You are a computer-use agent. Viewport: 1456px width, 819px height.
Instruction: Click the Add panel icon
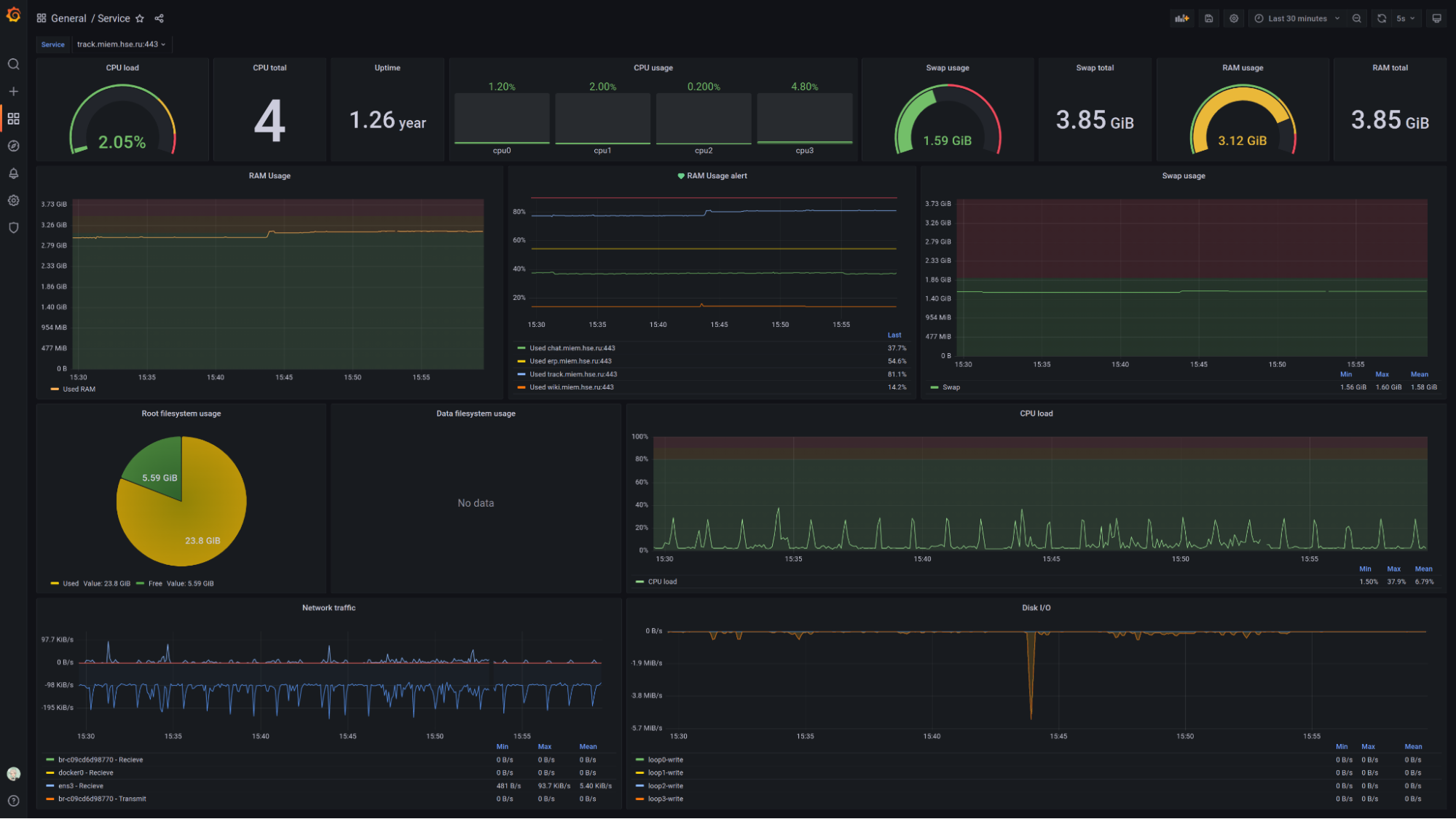(1181, 18)
